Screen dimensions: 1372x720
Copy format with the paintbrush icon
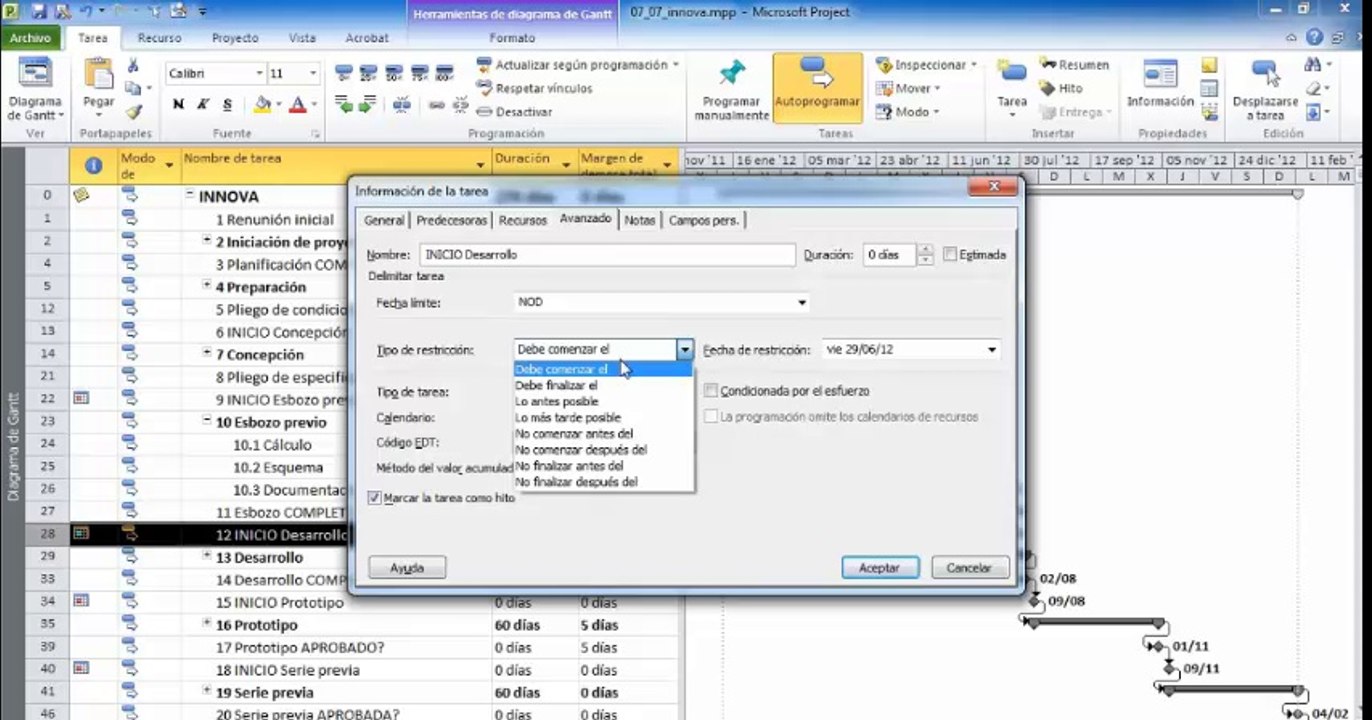133,112
